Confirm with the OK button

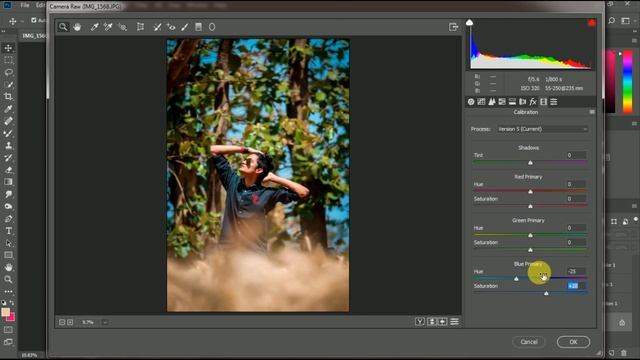pyautogui.click(x=573, y=342)
